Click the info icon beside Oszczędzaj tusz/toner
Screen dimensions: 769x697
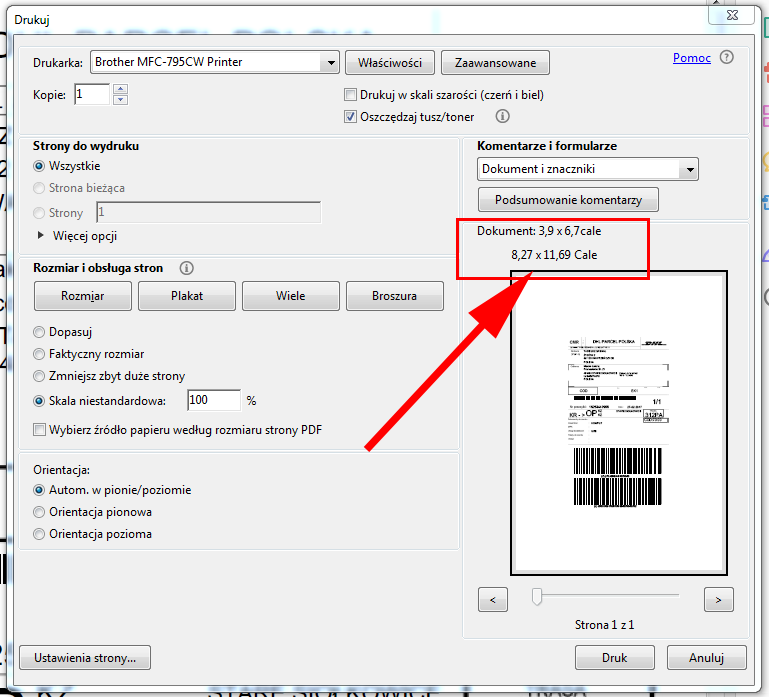(x=503, y=117)
